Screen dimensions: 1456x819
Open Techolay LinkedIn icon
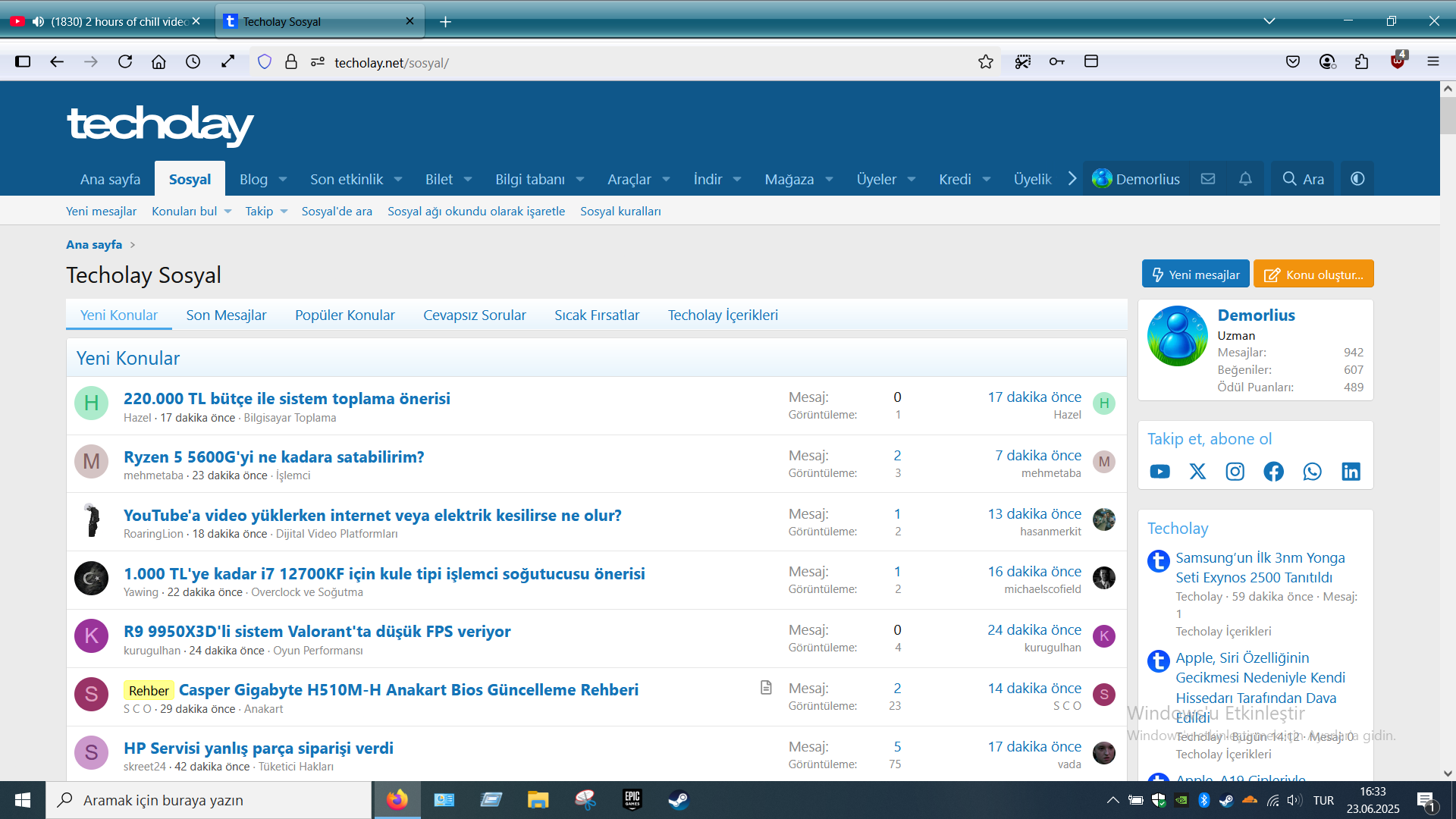coord(1351,472)
